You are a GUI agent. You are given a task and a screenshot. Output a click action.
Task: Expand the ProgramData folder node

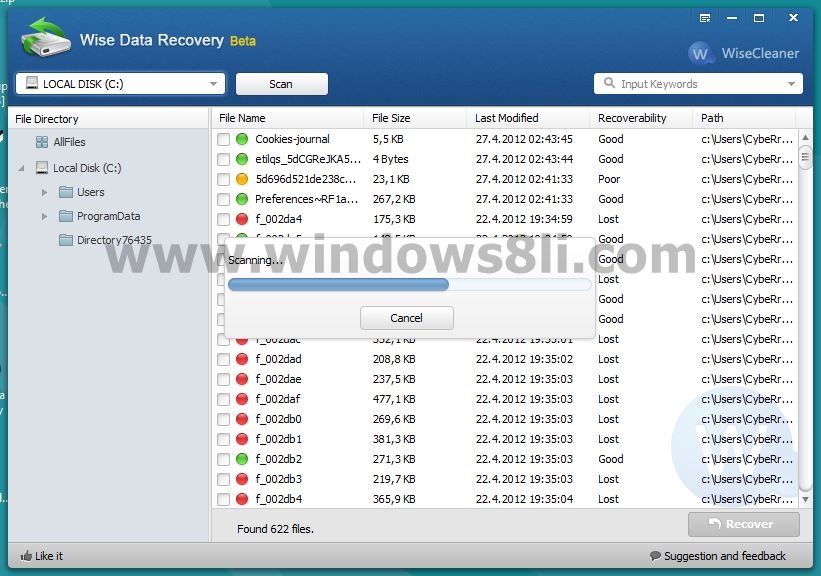pyautogui.click(x=45, y=216)
